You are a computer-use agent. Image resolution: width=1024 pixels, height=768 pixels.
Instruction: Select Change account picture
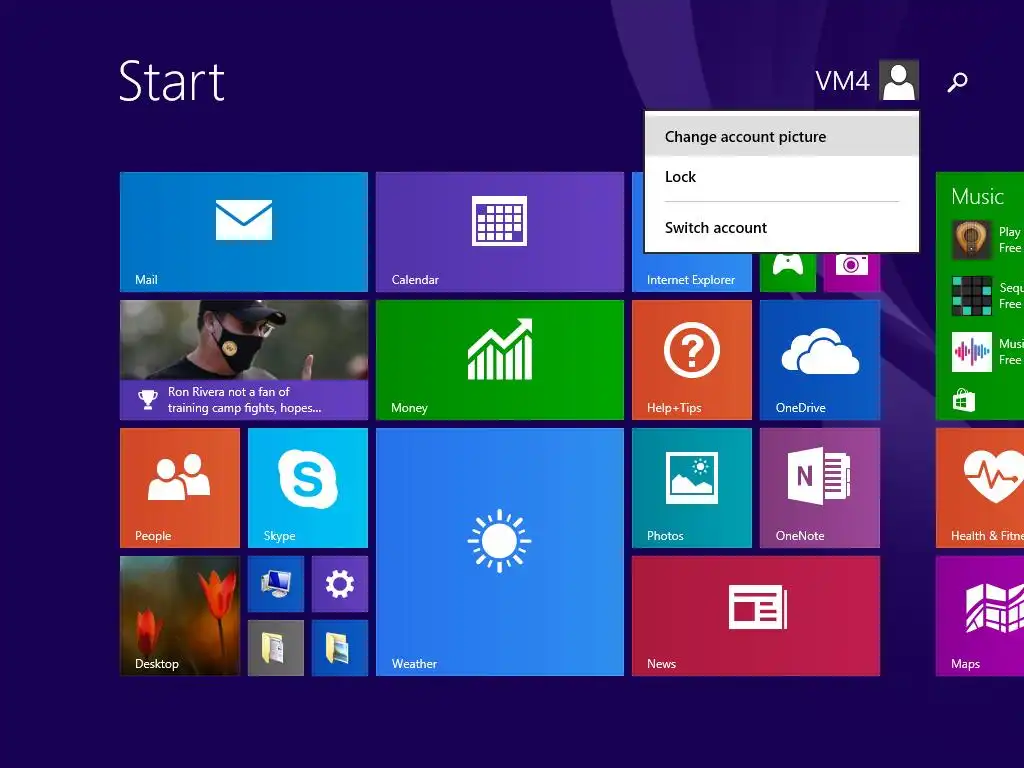click(782, 136)
